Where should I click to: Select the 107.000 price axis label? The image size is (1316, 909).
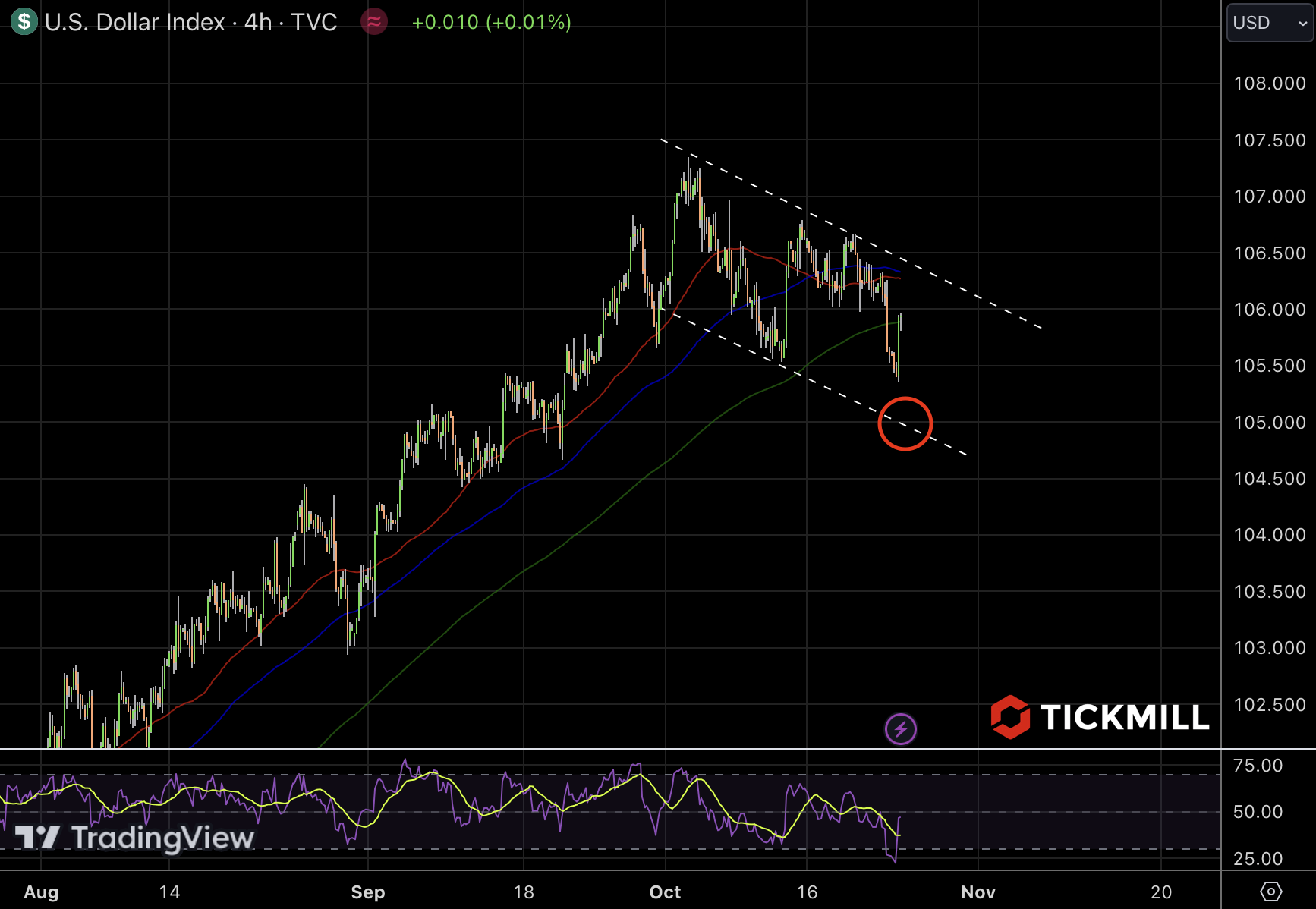[x=1270, y=197]
